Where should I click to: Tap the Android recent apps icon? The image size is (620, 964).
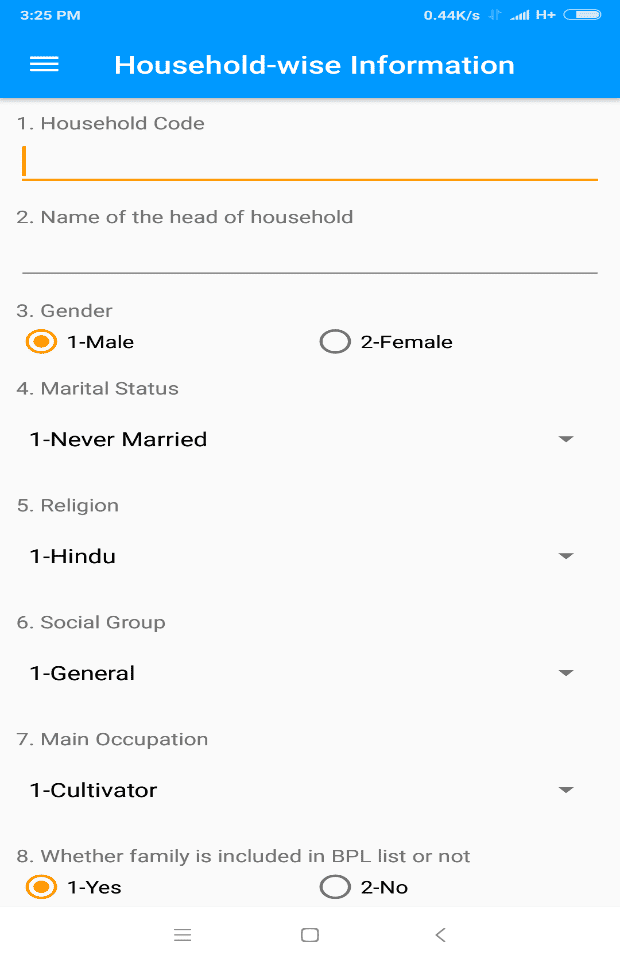(x=182, y=935)
